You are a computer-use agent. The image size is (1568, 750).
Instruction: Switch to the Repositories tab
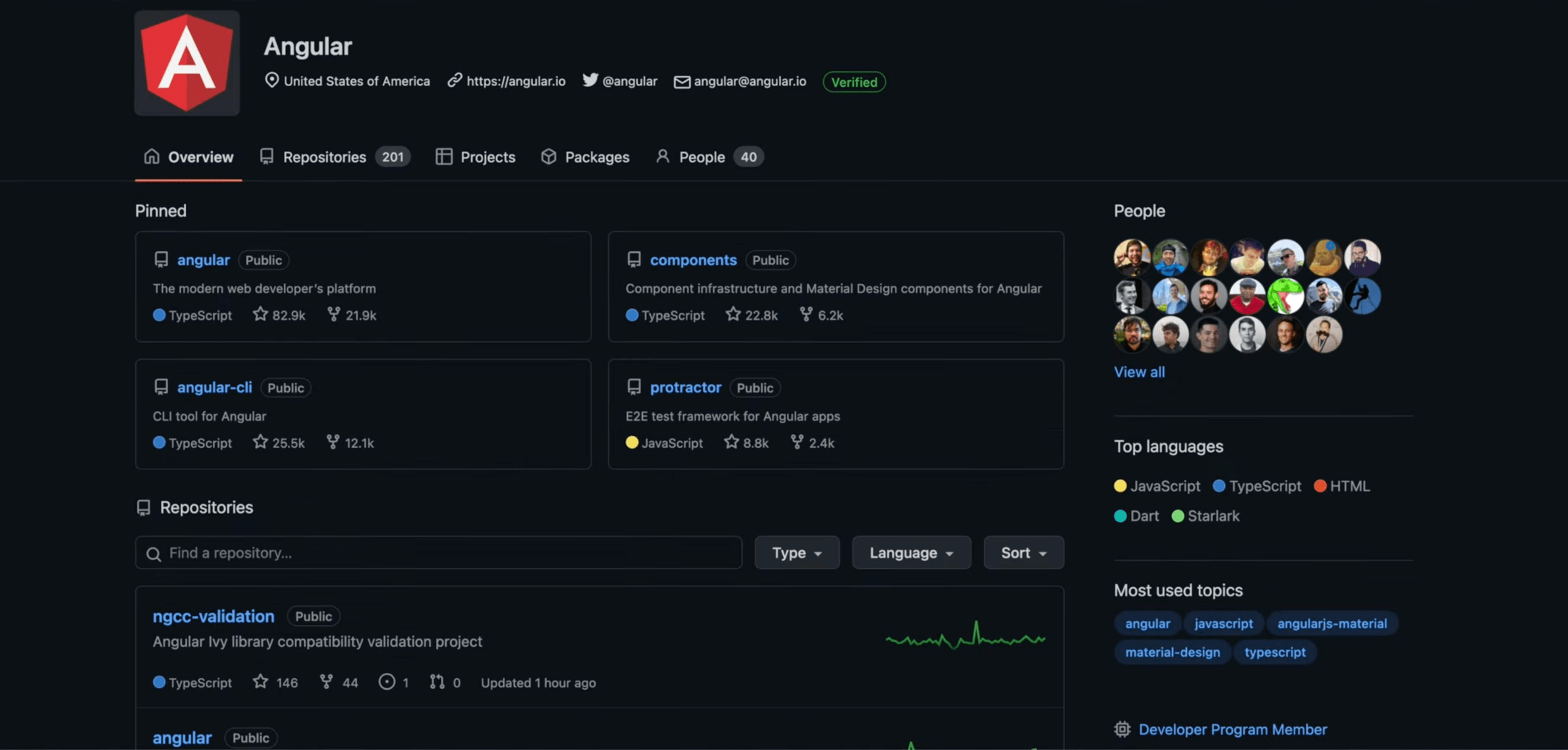click(323, 157)
